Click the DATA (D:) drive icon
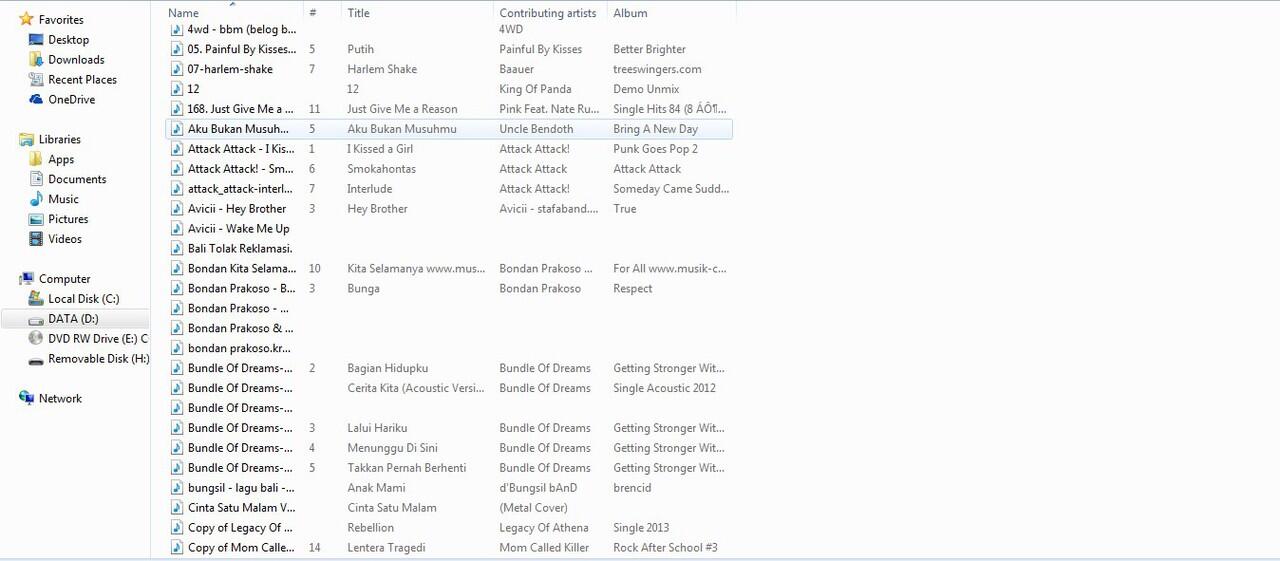This screenshot has height=561, width=1280. (x=36, y=319)
